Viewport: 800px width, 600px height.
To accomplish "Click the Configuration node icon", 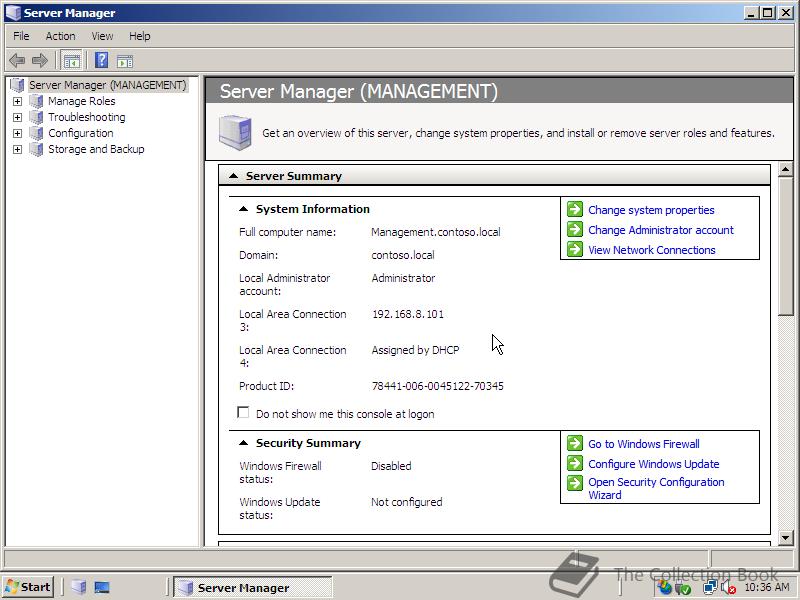I will point(36,133).
